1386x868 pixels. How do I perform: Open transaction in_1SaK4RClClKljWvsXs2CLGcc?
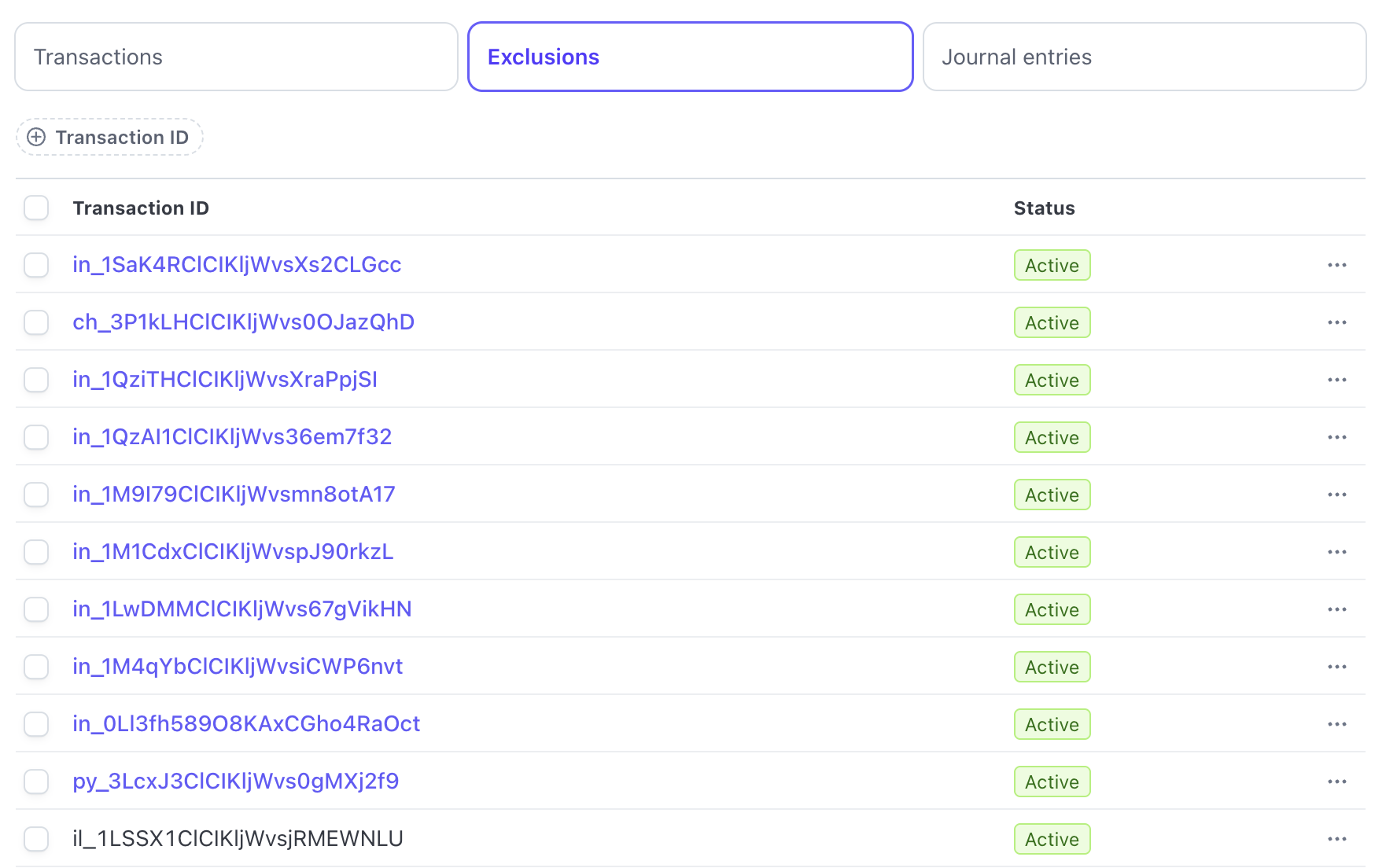coord(237,265)
